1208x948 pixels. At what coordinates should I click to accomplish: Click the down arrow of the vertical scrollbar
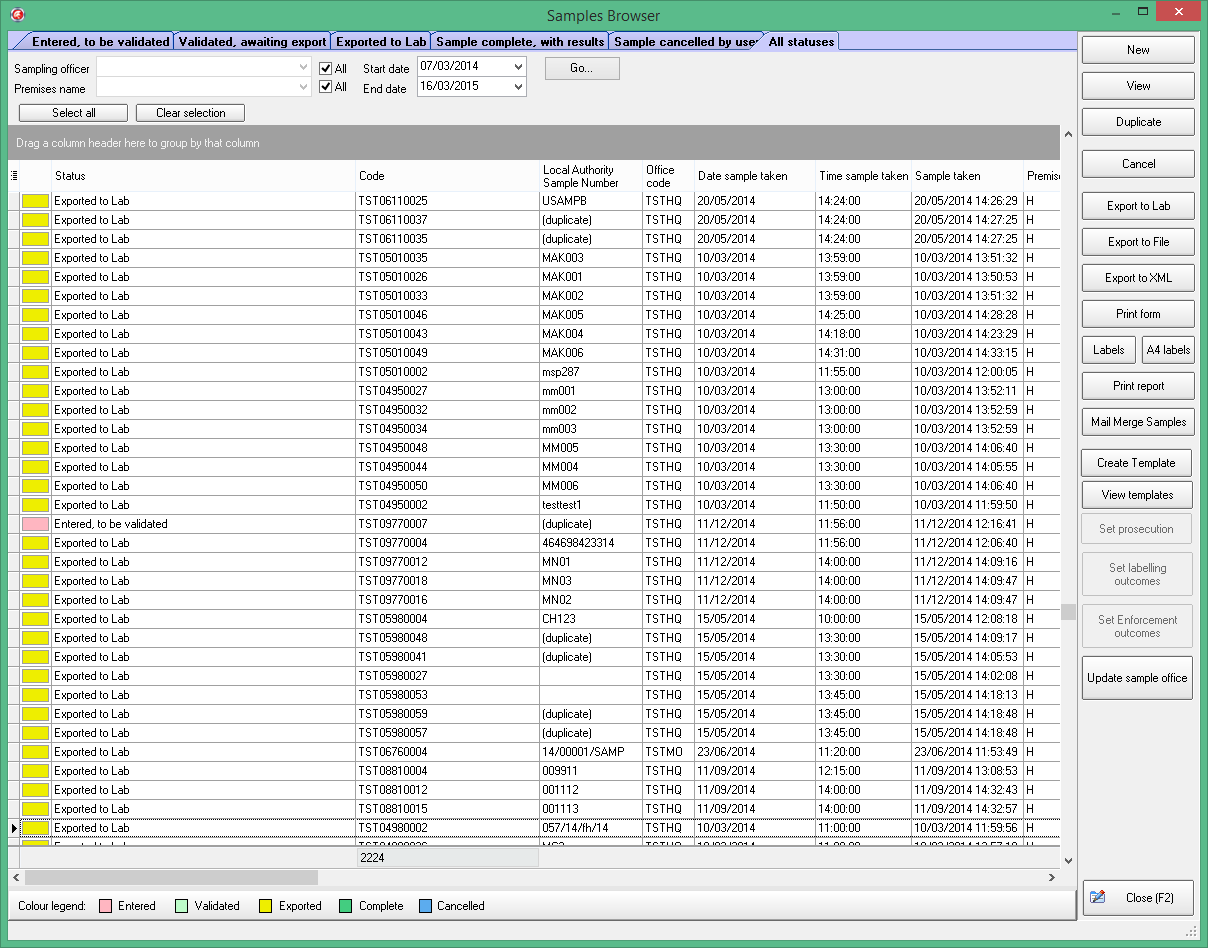point(1068,860)
